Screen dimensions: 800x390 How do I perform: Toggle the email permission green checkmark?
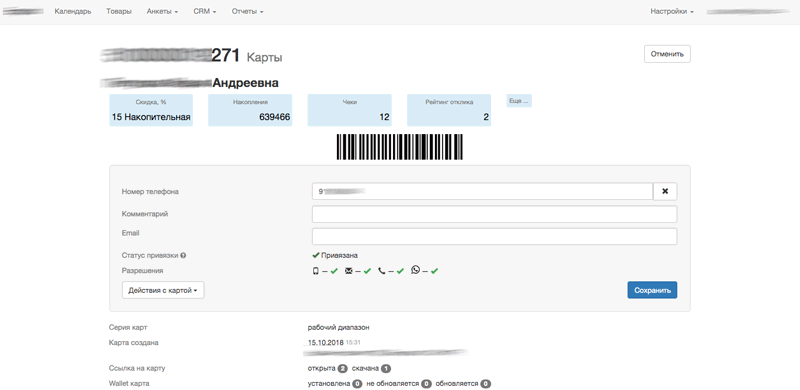point(367,271)
